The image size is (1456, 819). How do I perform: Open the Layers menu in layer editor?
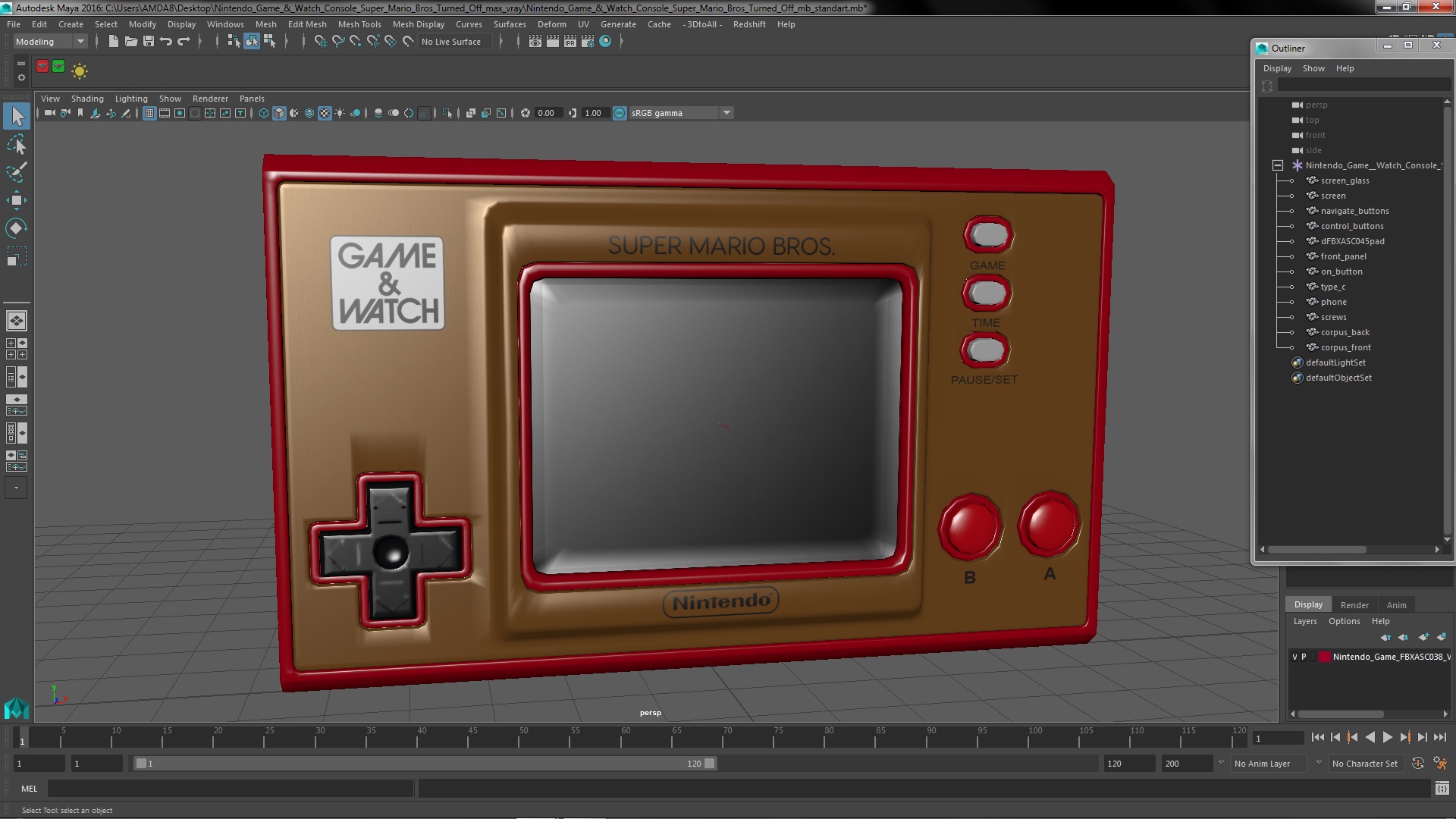click(1305, 621)
